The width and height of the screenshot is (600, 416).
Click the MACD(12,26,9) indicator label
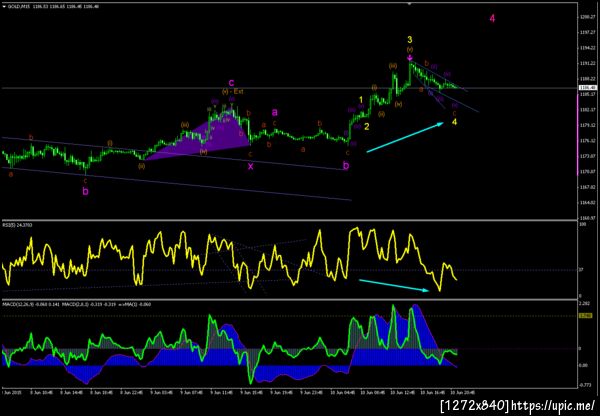[17, 304]
